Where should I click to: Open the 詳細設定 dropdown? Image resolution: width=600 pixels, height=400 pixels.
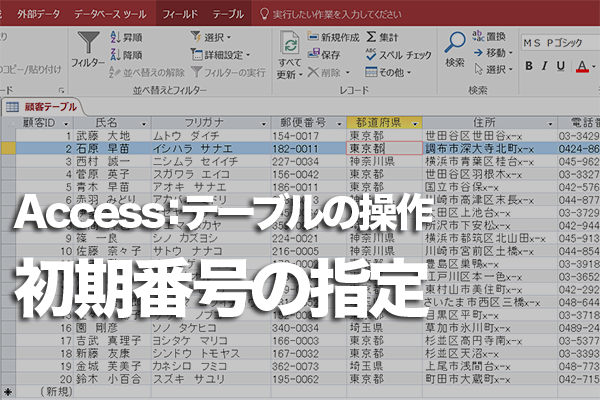click(220, 55)
